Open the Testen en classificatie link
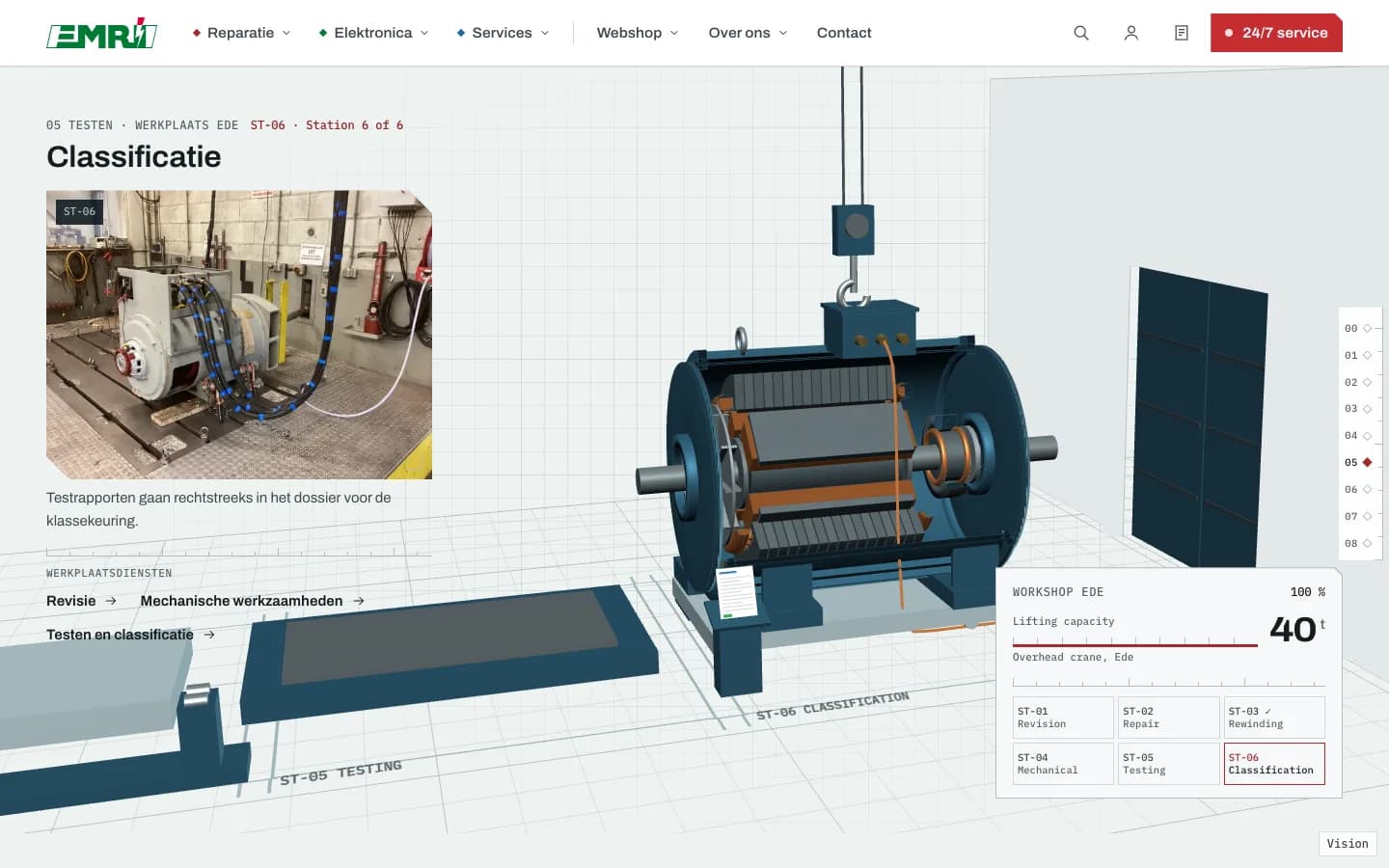 coord(131,635)
